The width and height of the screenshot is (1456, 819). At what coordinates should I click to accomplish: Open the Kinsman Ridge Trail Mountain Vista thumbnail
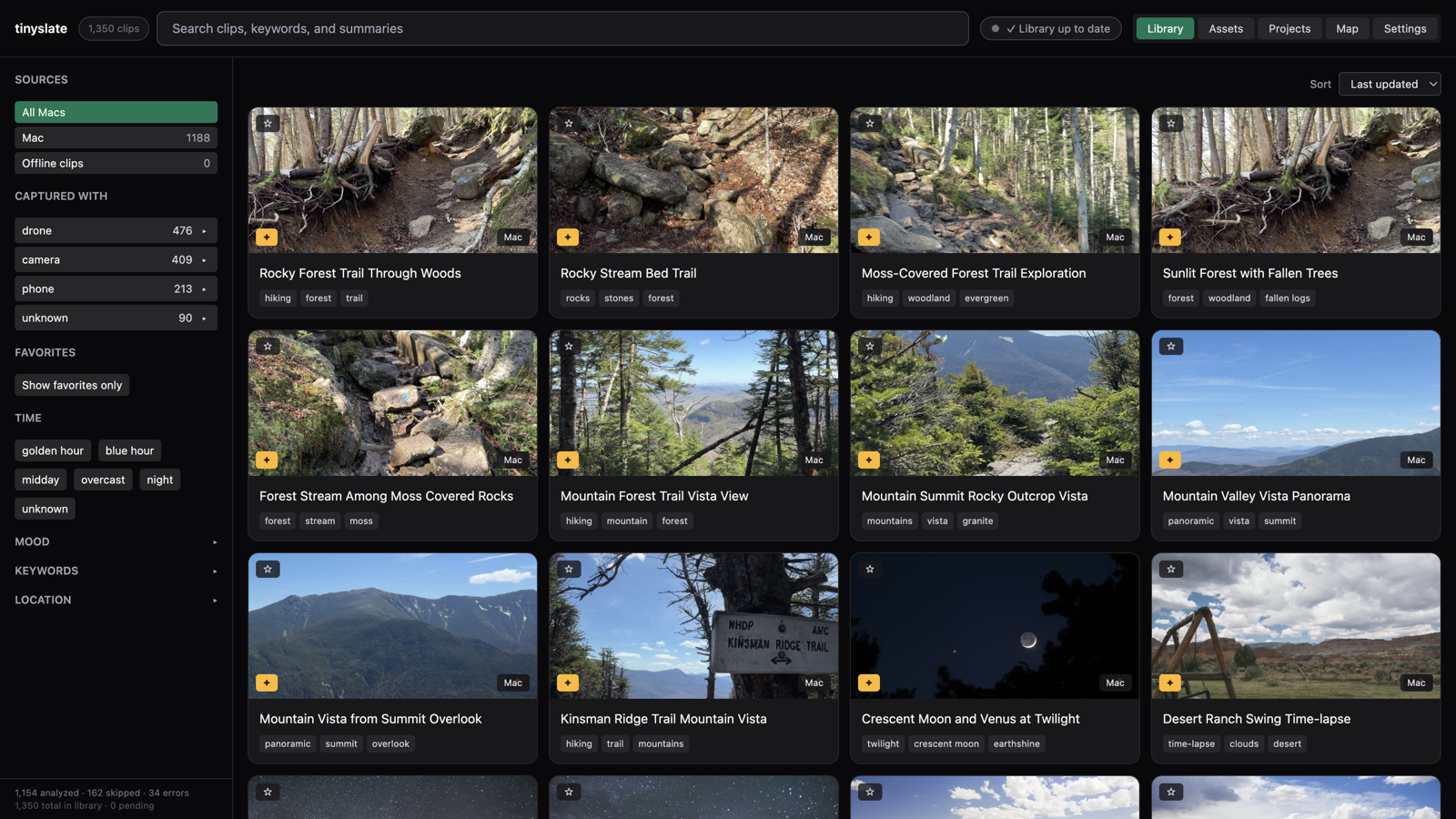[x=693, y=626]
